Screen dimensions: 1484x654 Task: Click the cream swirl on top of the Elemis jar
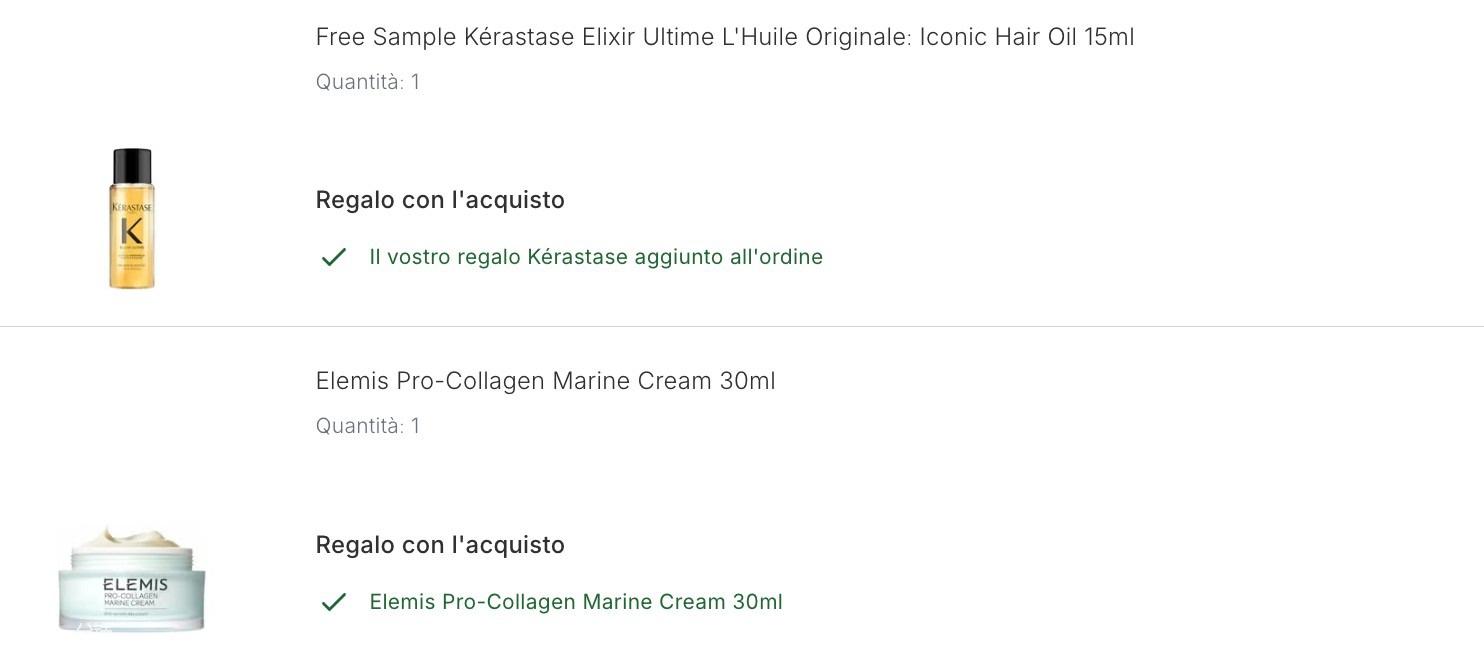coord(132,539)
